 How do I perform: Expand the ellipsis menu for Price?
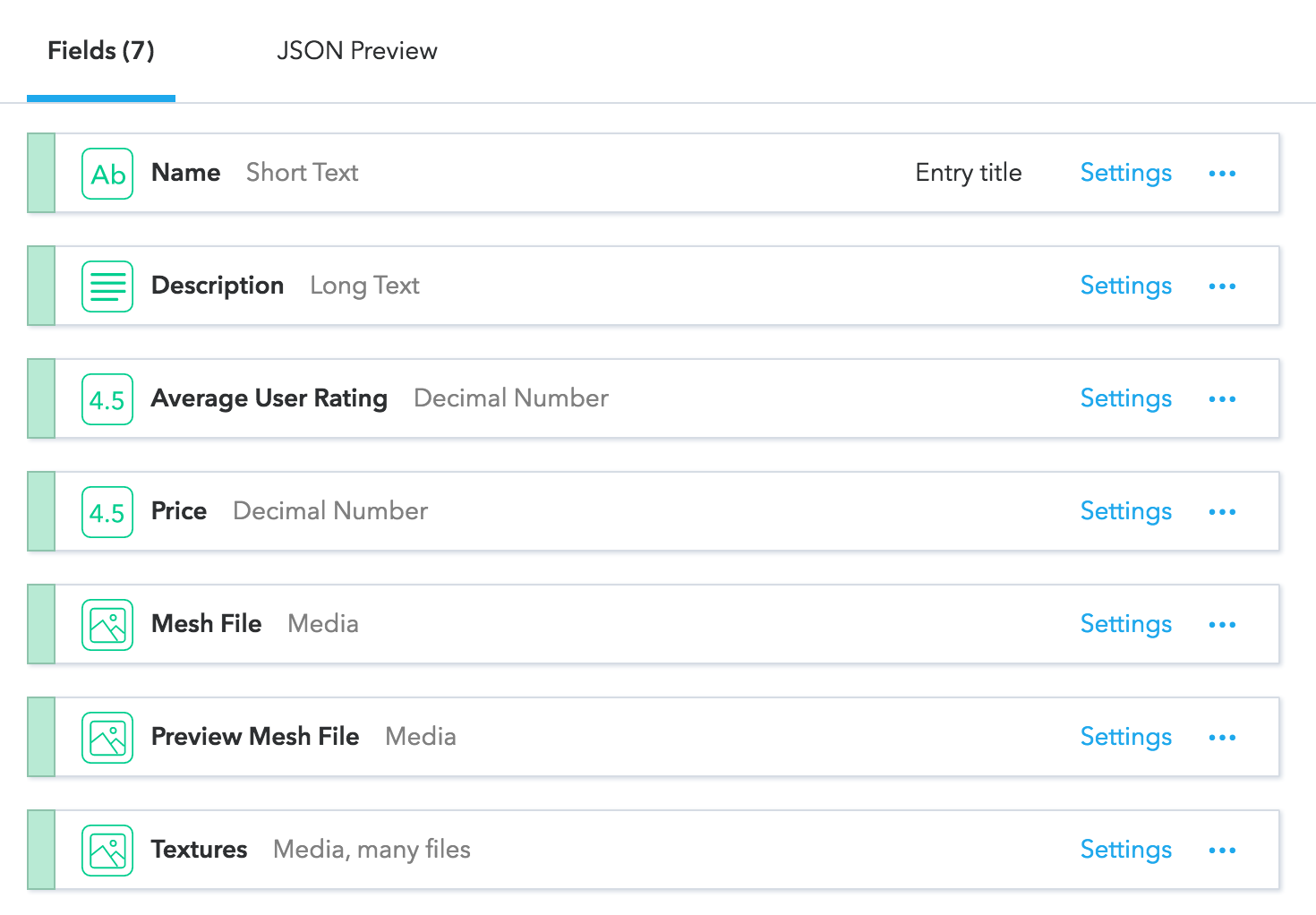pos(1222,512)
